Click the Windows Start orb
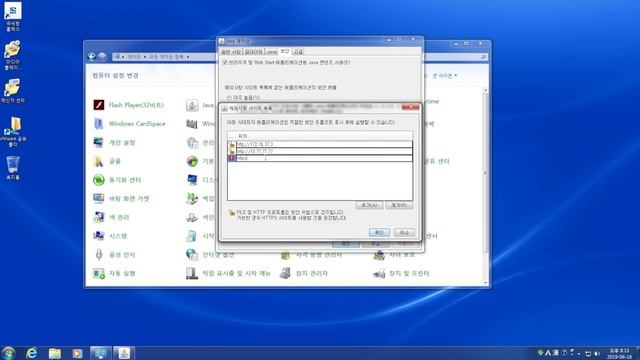The image size is (640, 360). point(8,353)
